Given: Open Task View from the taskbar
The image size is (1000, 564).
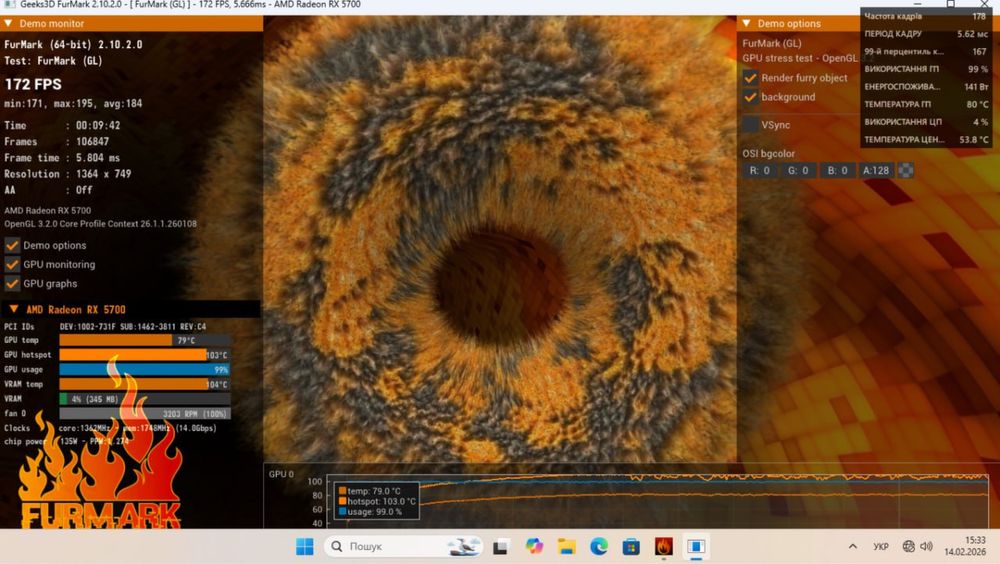Looking at the screenshot, I should click(500, 547).
